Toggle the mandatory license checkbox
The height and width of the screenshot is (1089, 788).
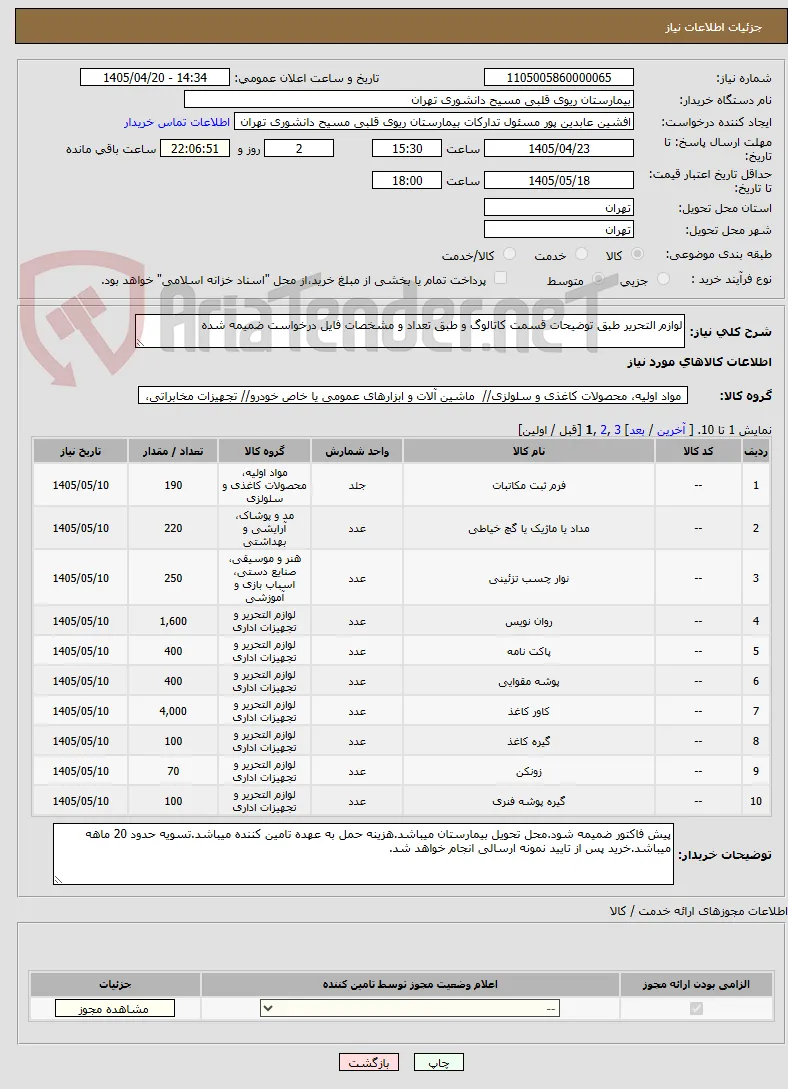coord(696,1008)
